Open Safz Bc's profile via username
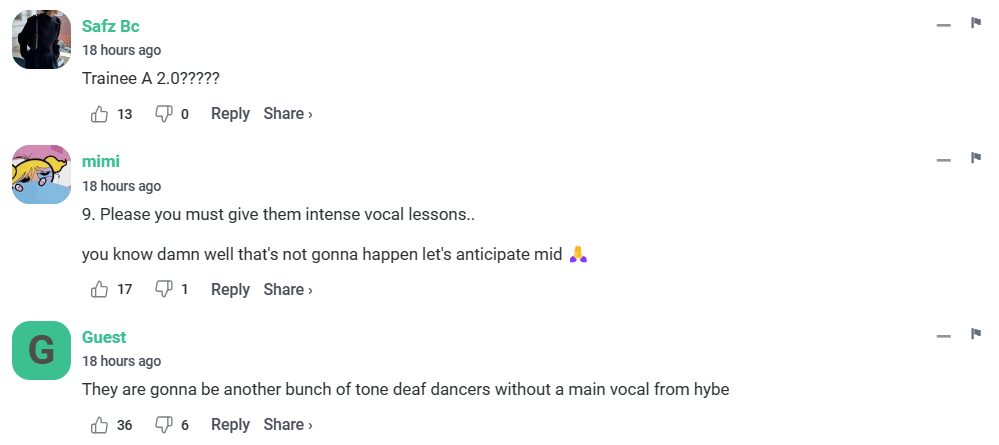Image resolution: width=999 pixels, height=445 pixels. [x=111, y=26]
